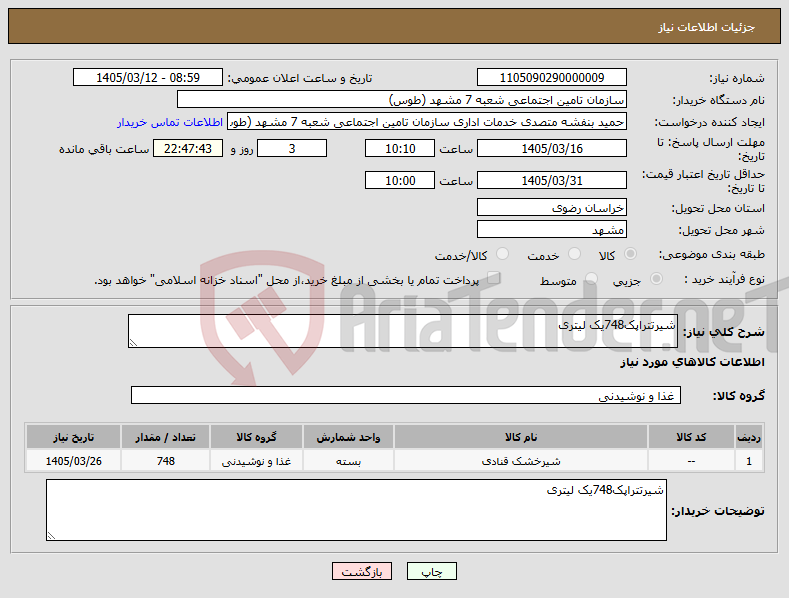Select the کالا/خدمت radio button

click(x=502, y=254)
